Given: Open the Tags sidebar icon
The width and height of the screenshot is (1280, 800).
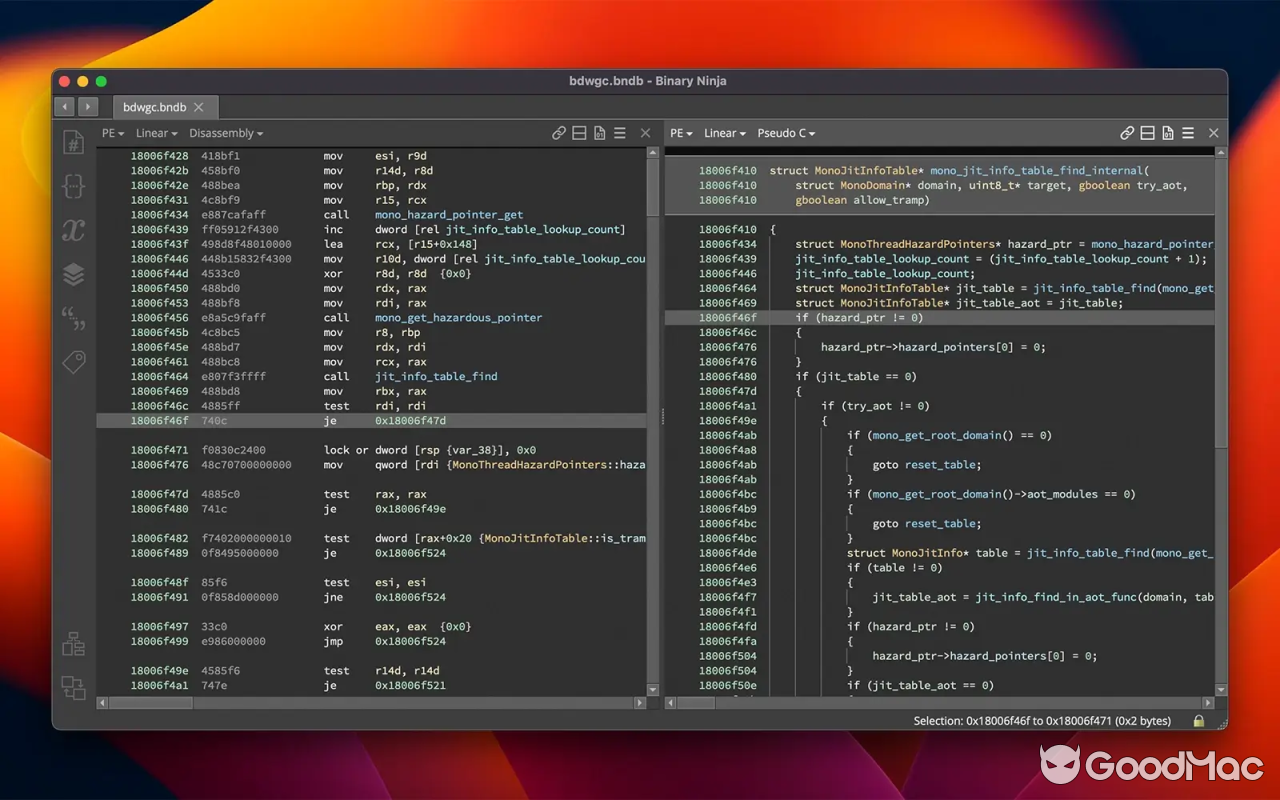Looking at the screenshot, I should click(73, 362).
